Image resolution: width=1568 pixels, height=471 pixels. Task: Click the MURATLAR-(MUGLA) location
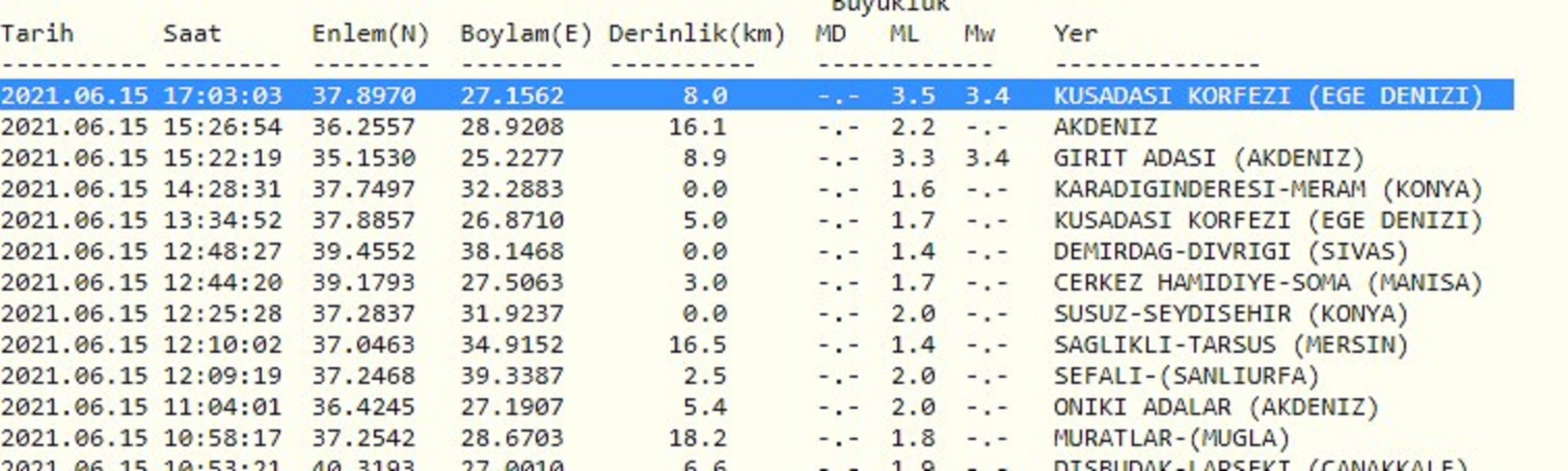1172,438
